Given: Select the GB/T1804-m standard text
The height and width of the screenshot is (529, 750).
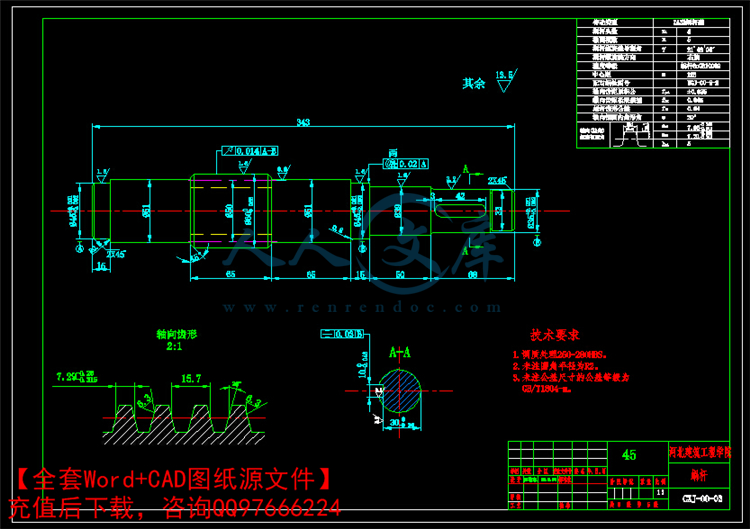Looking at the screenshot, I should [547, 388].
